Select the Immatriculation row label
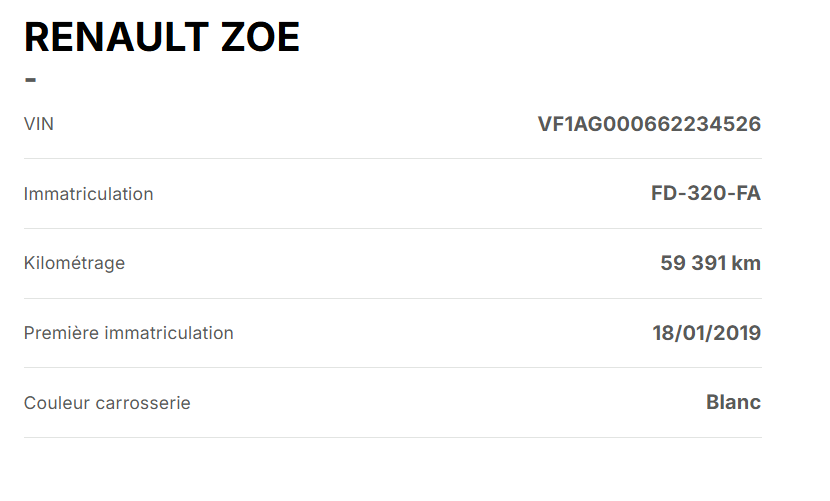The image size is (830, 501). pyautogui.click(x=88, y=194)
